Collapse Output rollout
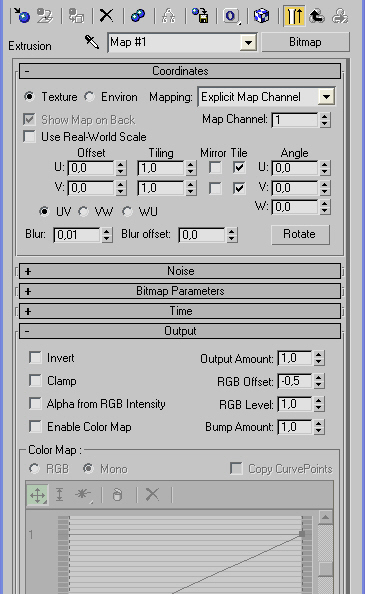 (x=180, y=331)
